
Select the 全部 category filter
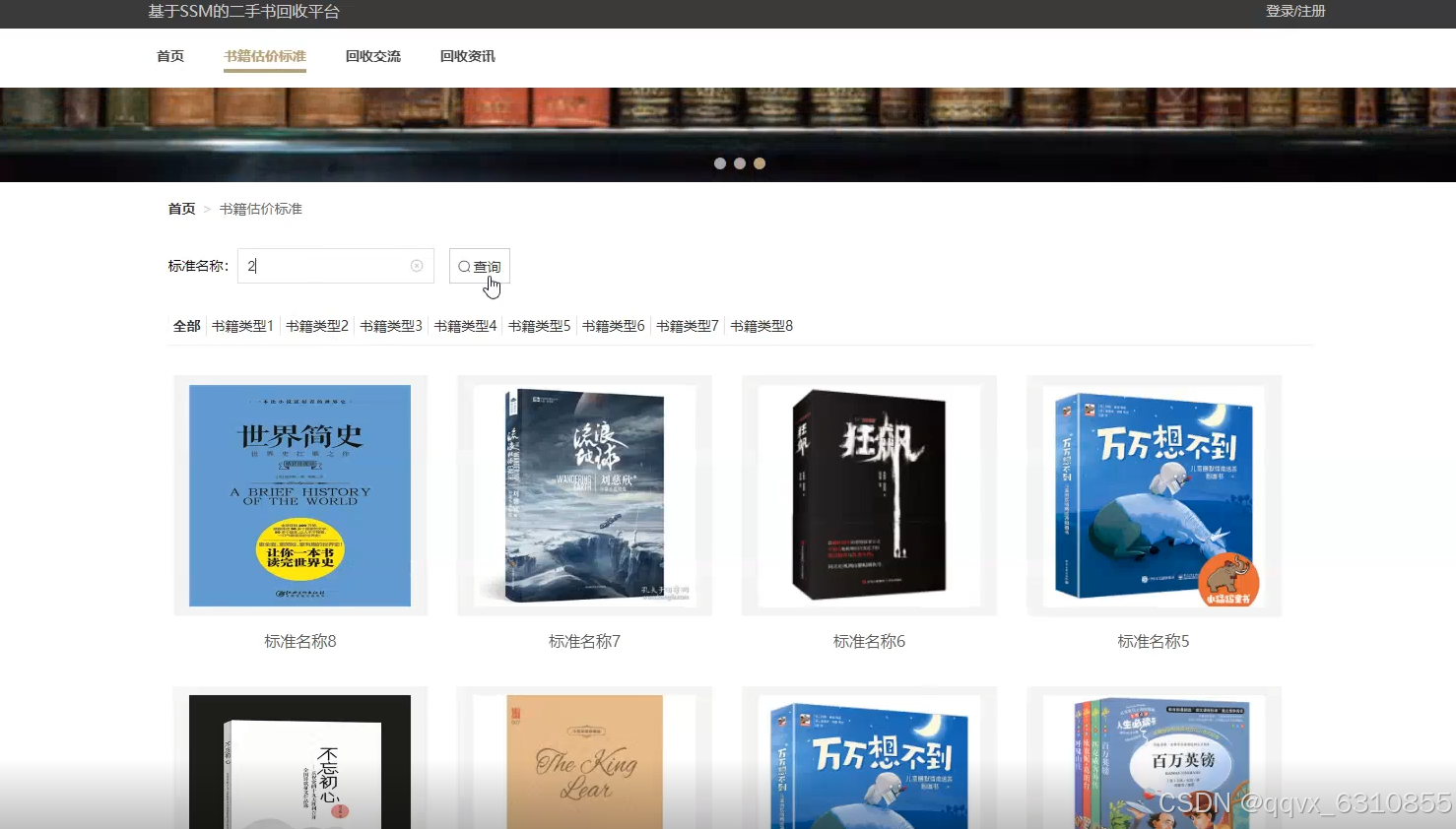tap(187, 326)
